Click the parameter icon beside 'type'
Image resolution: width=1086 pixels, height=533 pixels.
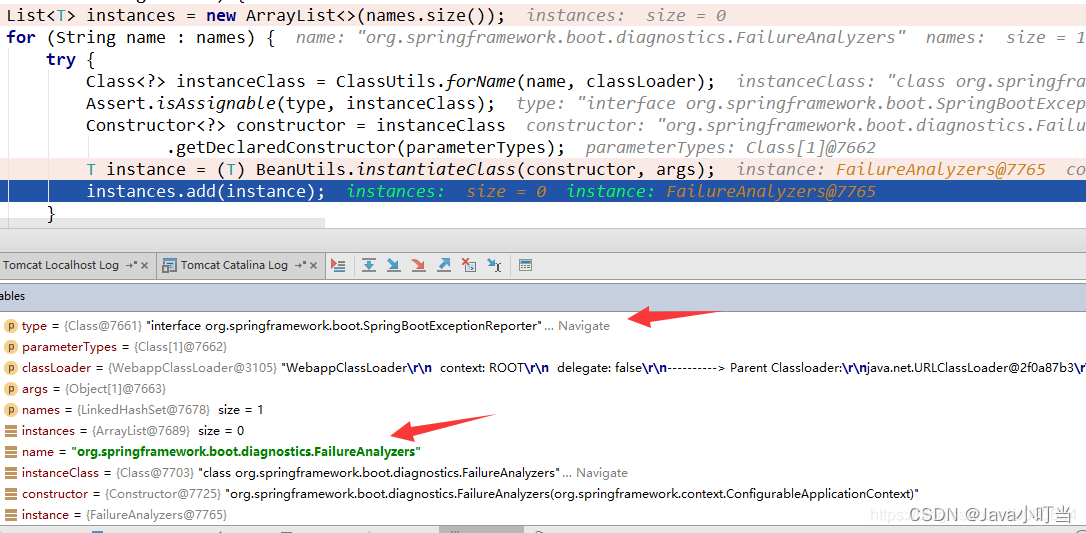(11, 326)
